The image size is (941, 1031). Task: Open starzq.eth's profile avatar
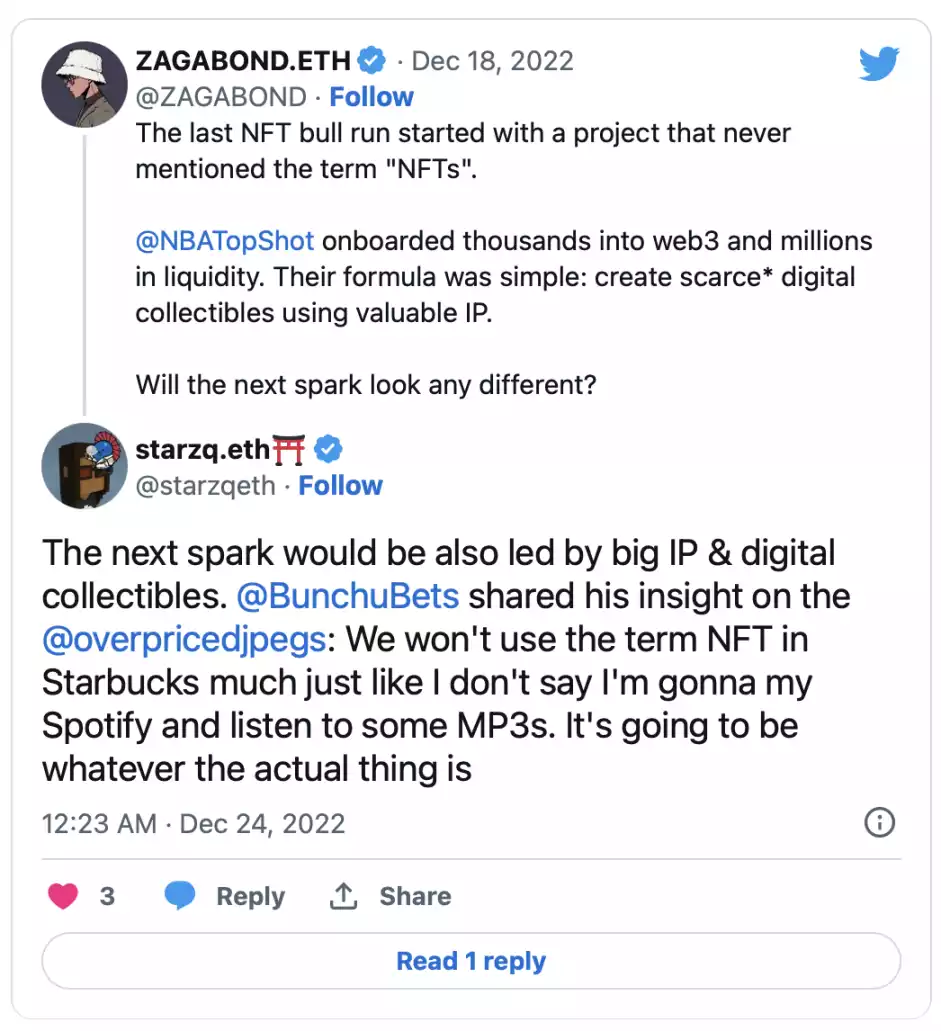(84, 466)
